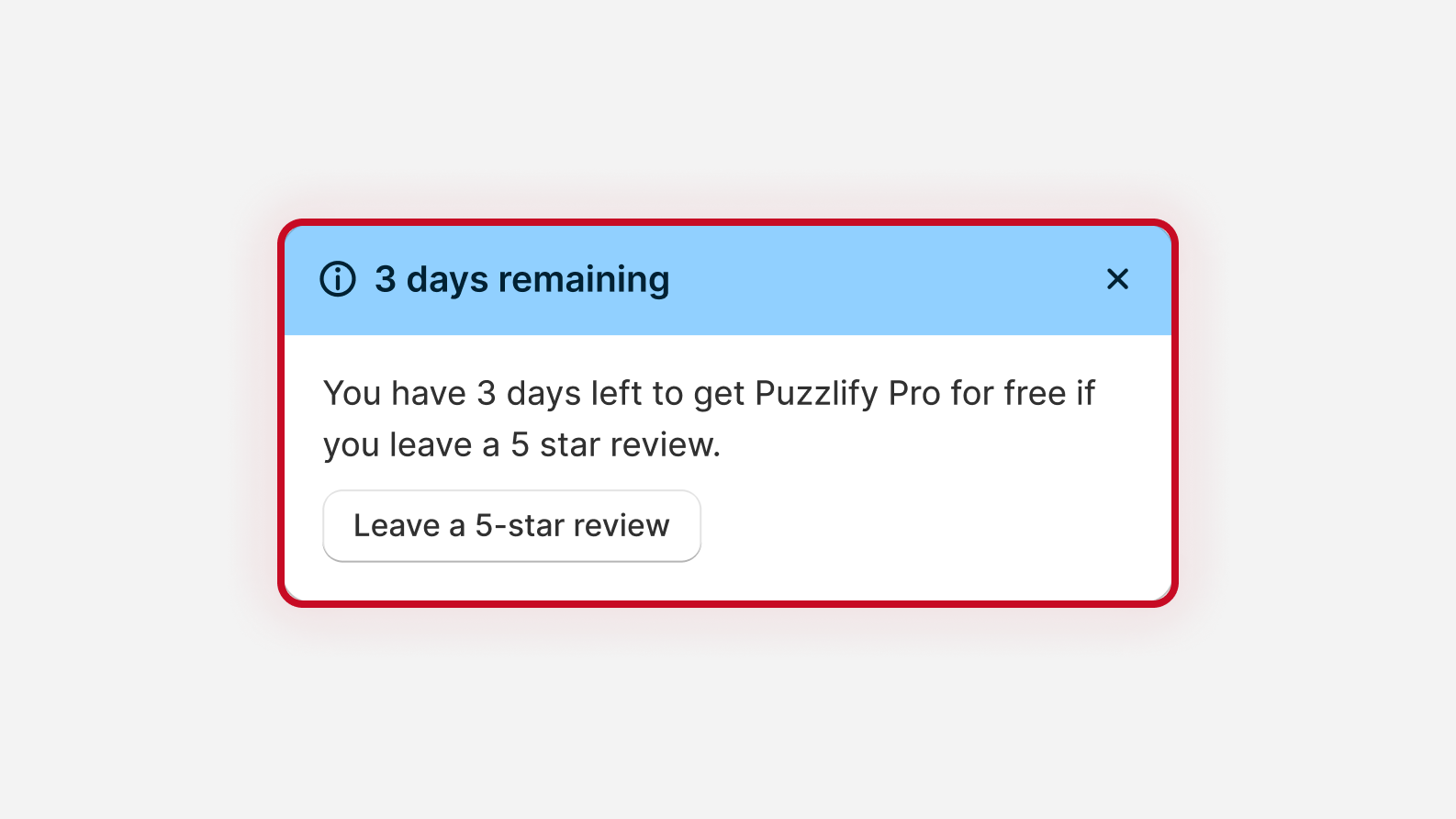
Task: Close the 3 days remaining notice
Action: pos(1117,279)
